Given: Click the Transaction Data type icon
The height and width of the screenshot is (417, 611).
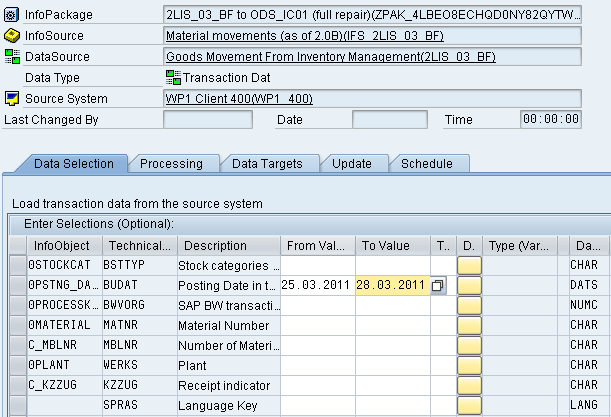Looking at the screenshot, I should tap(173, 78).
